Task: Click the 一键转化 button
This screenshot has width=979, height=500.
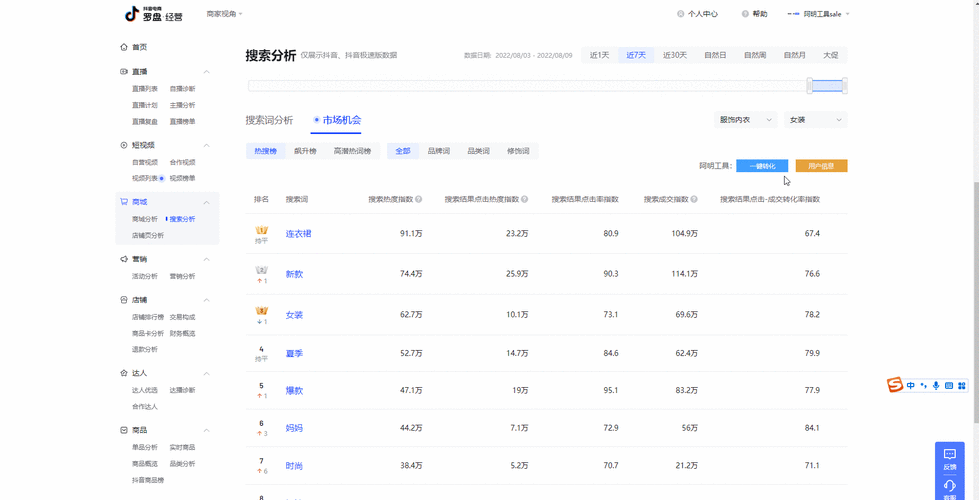Action: [762, 166]
